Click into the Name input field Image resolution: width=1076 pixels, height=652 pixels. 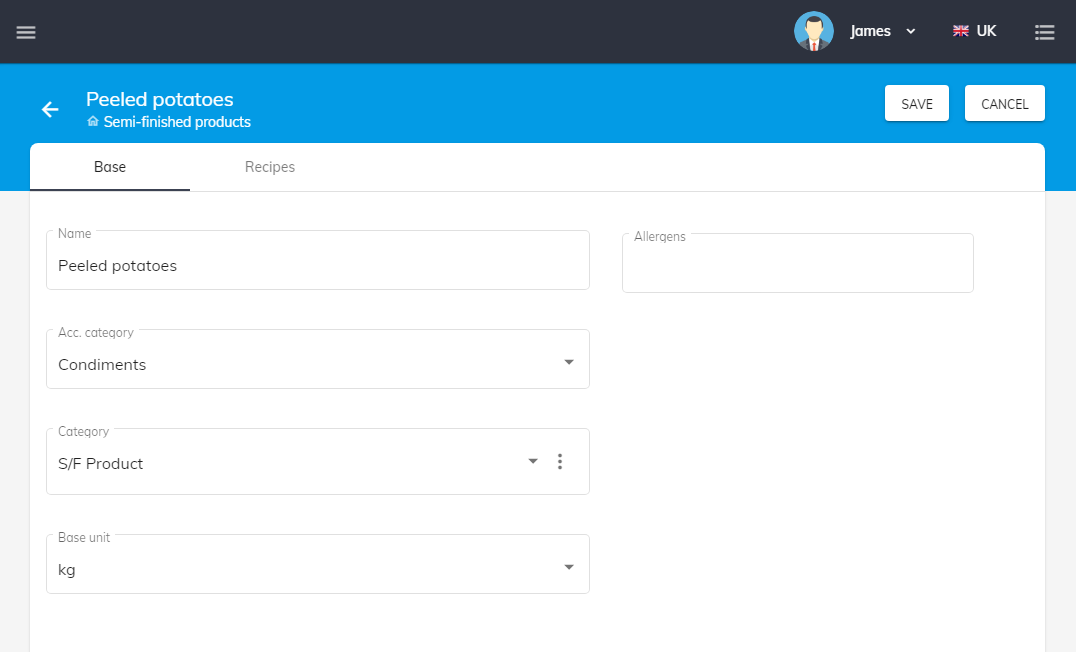[x=317, y=266]
